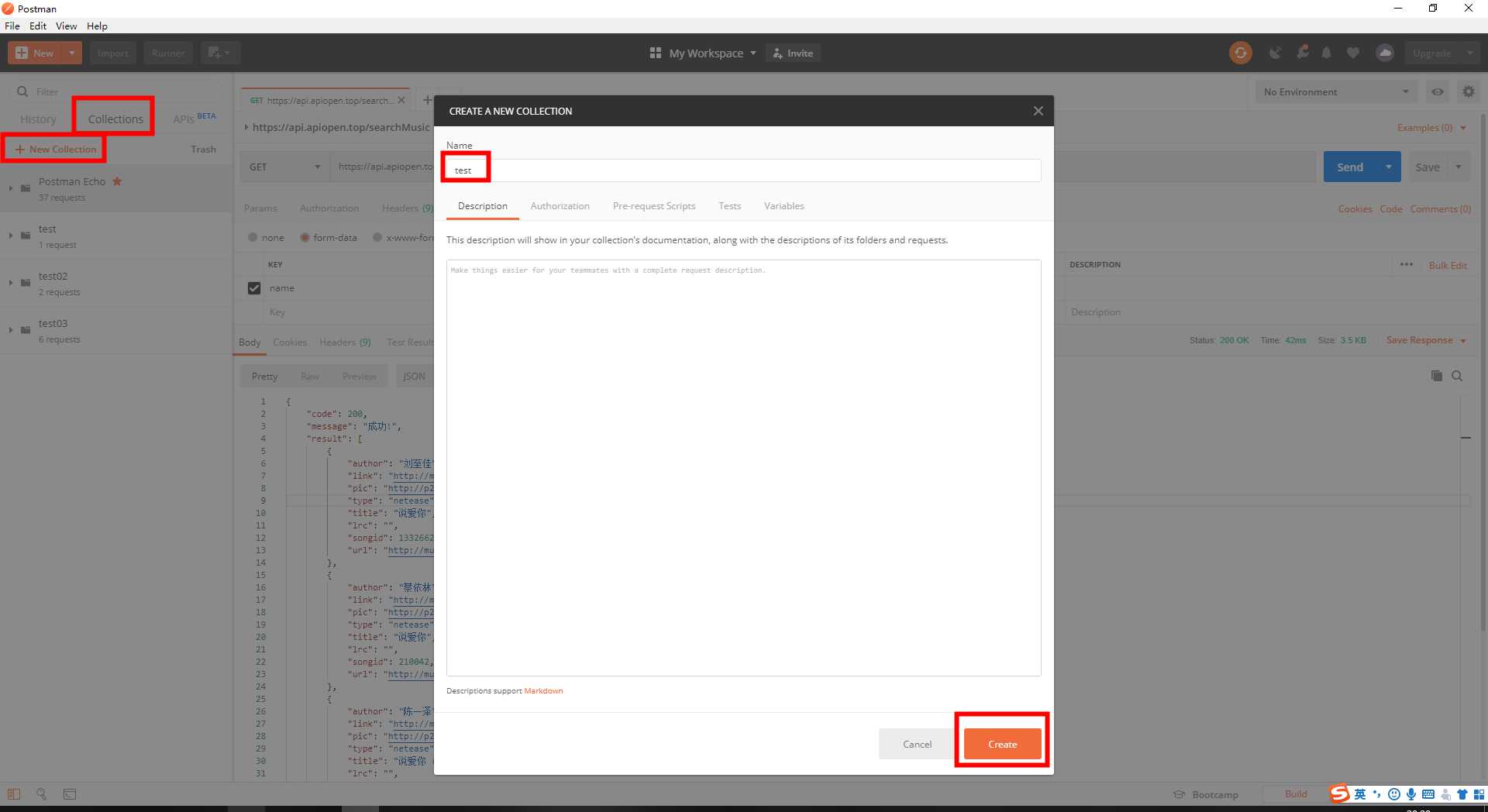Open the File menu
Screen dimensions: 1488x812
[12, 26]
